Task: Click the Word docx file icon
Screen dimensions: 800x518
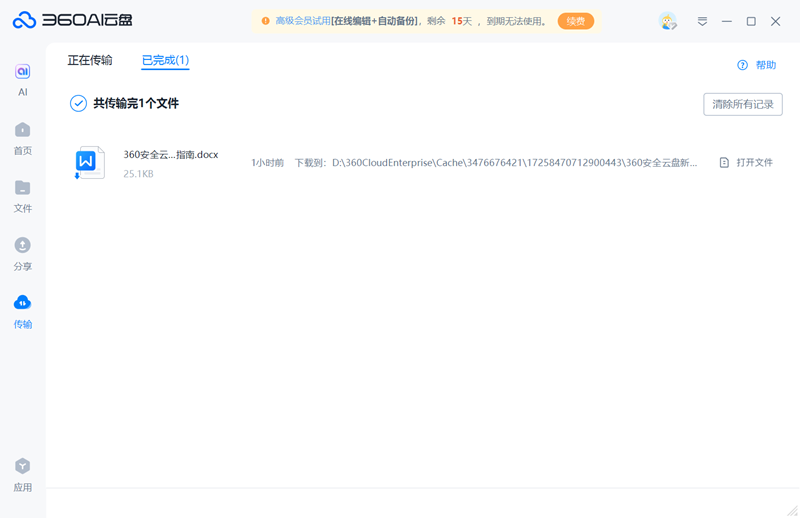Action: [x=88, y=162]
